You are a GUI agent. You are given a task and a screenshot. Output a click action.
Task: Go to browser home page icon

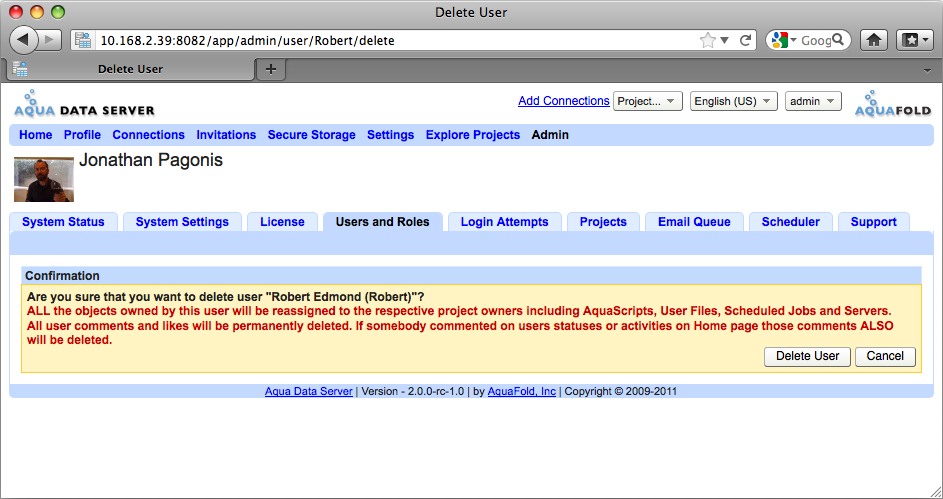pos(874,40)
